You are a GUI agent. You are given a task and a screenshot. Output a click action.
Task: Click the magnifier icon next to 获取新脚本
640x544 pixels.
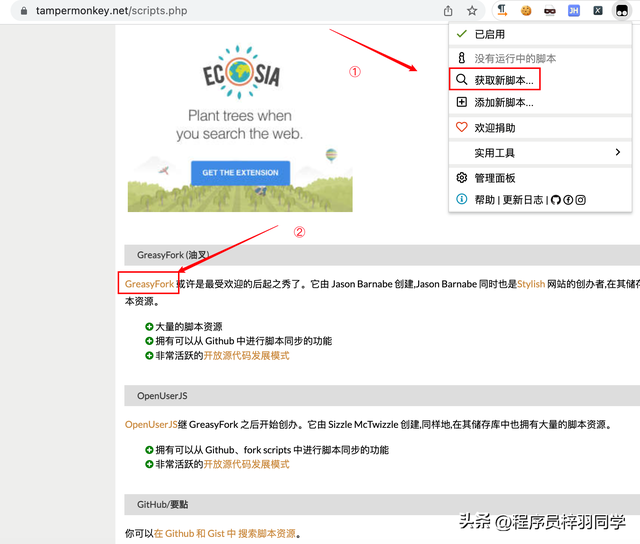[x=461, y=79]
